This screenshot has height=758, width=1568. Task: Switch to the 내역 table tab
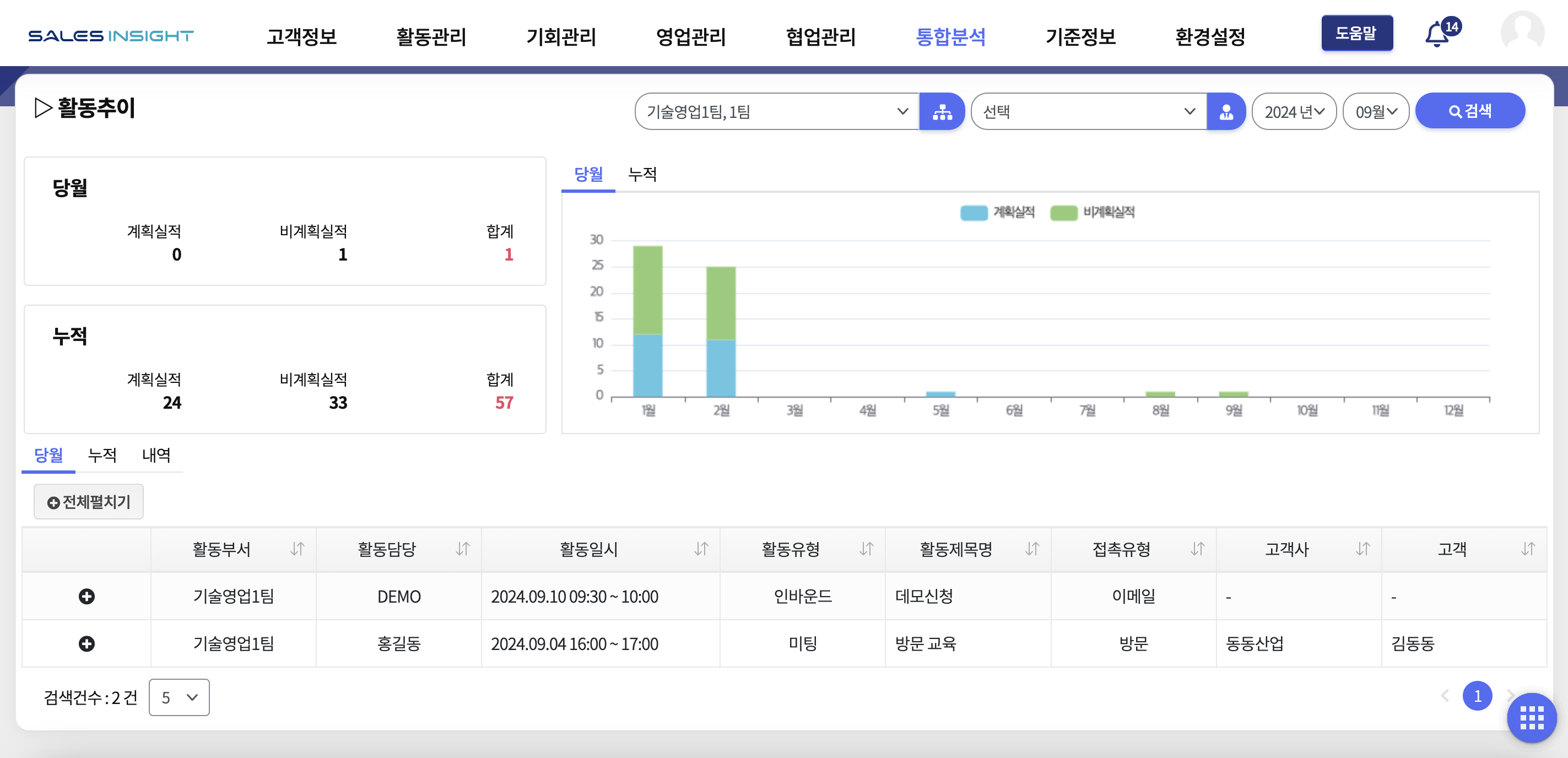coord(156,455)
